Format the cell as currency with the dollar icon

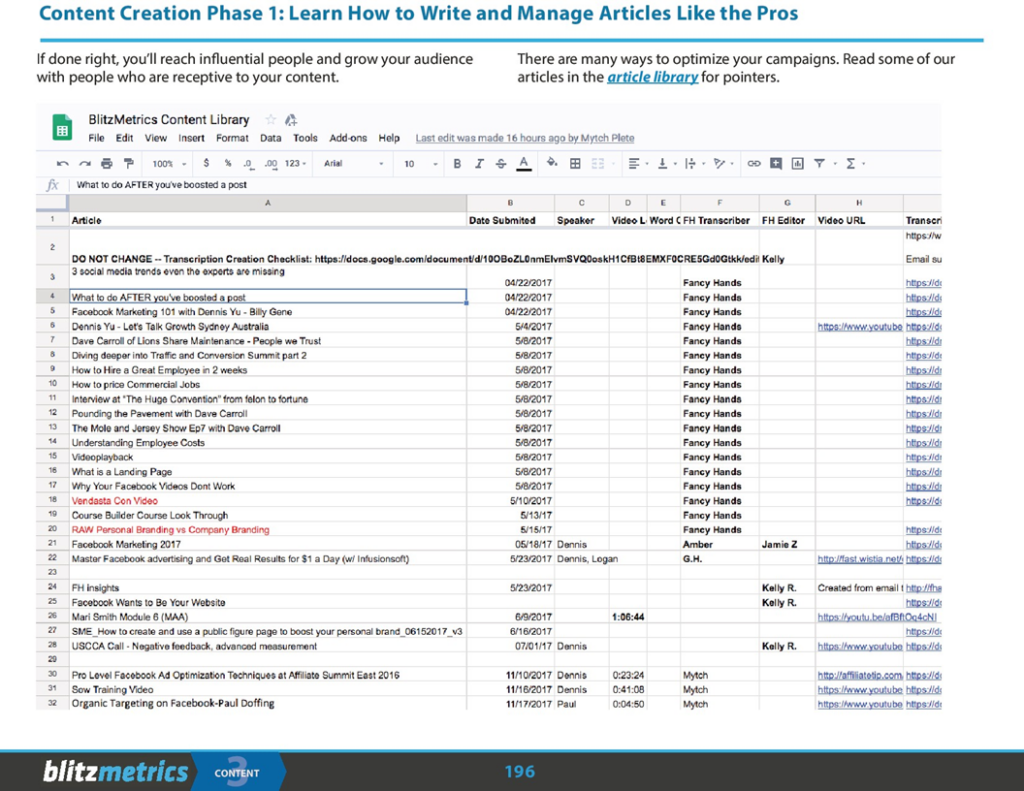(206, 163)
